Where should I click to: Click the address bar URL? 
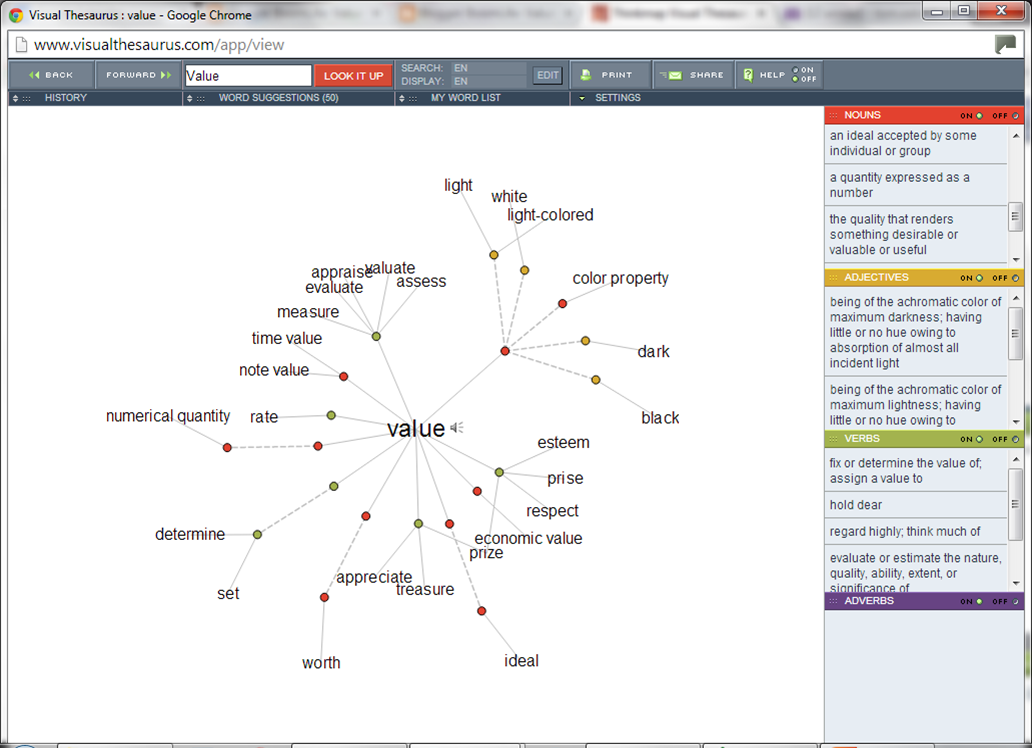(159, 45)
